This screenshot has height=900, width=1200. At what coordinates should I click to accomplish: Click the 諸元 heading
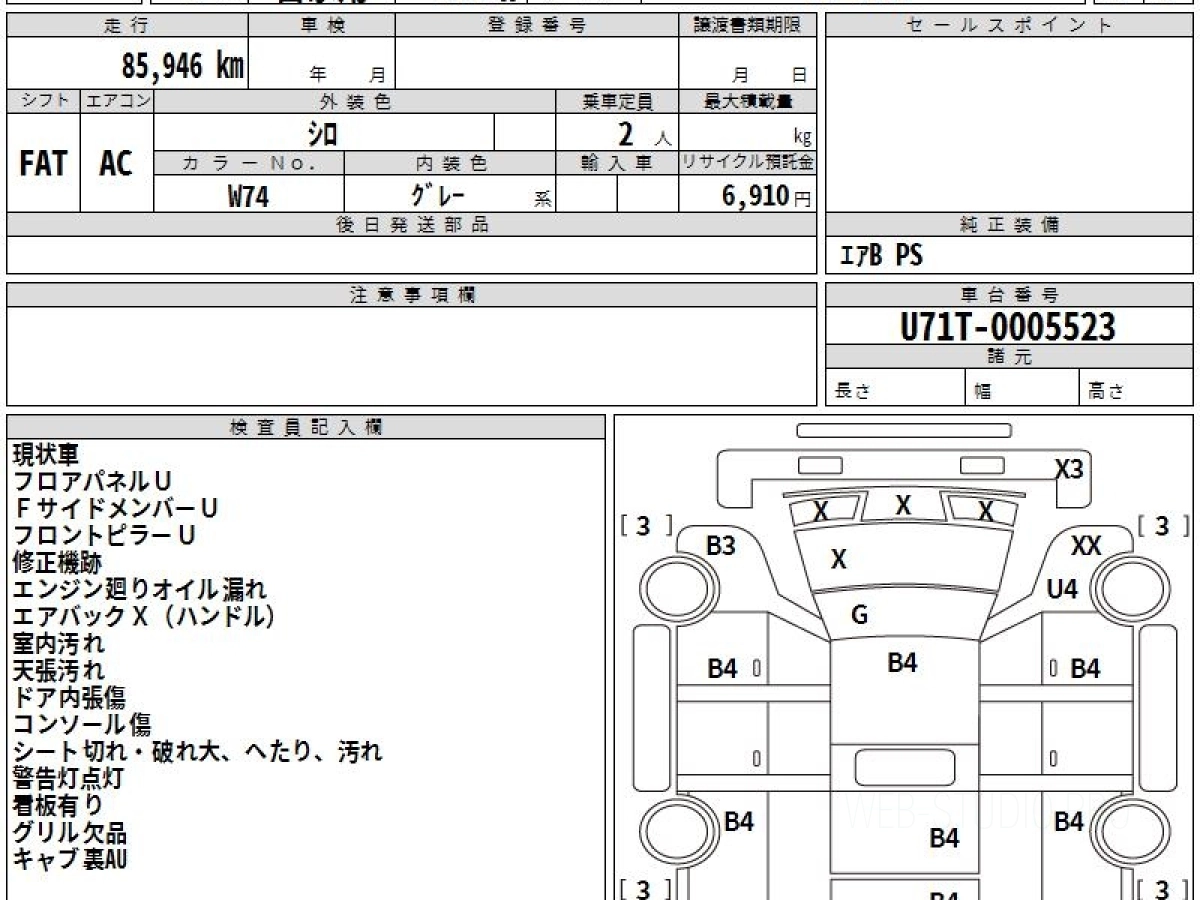(x=1009, y=357)
